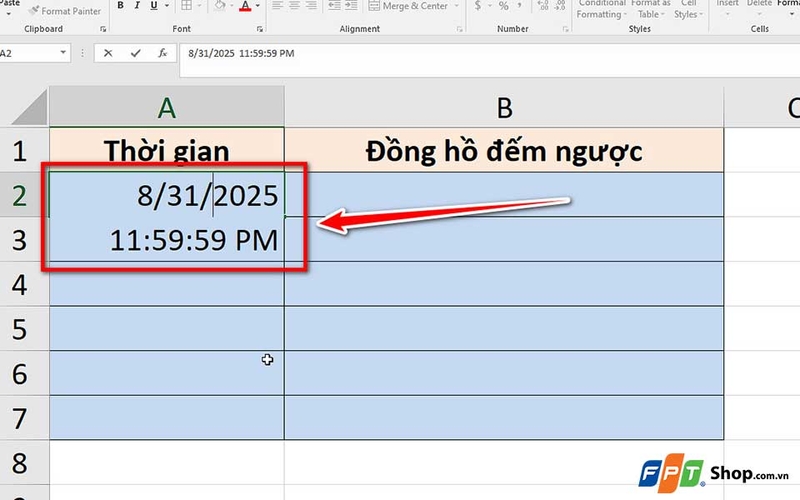Open Fill Color dropdown arrow
800x500 pixels.
click(x=232, y=6)
